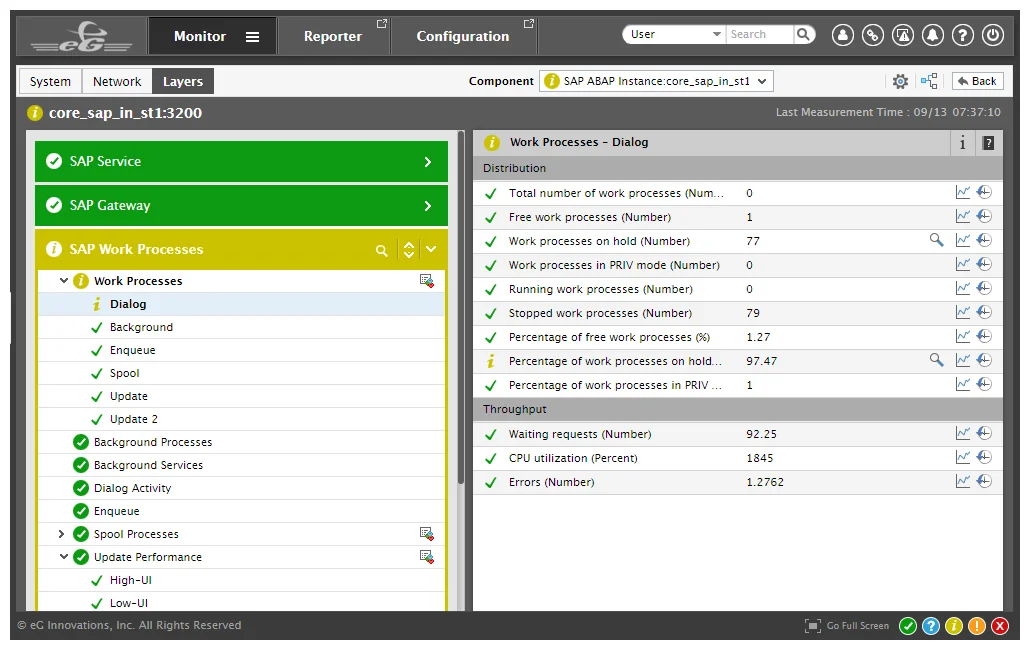
Task: Click the help '?' icon in Dialog panel header
Action: coord(988,142)
